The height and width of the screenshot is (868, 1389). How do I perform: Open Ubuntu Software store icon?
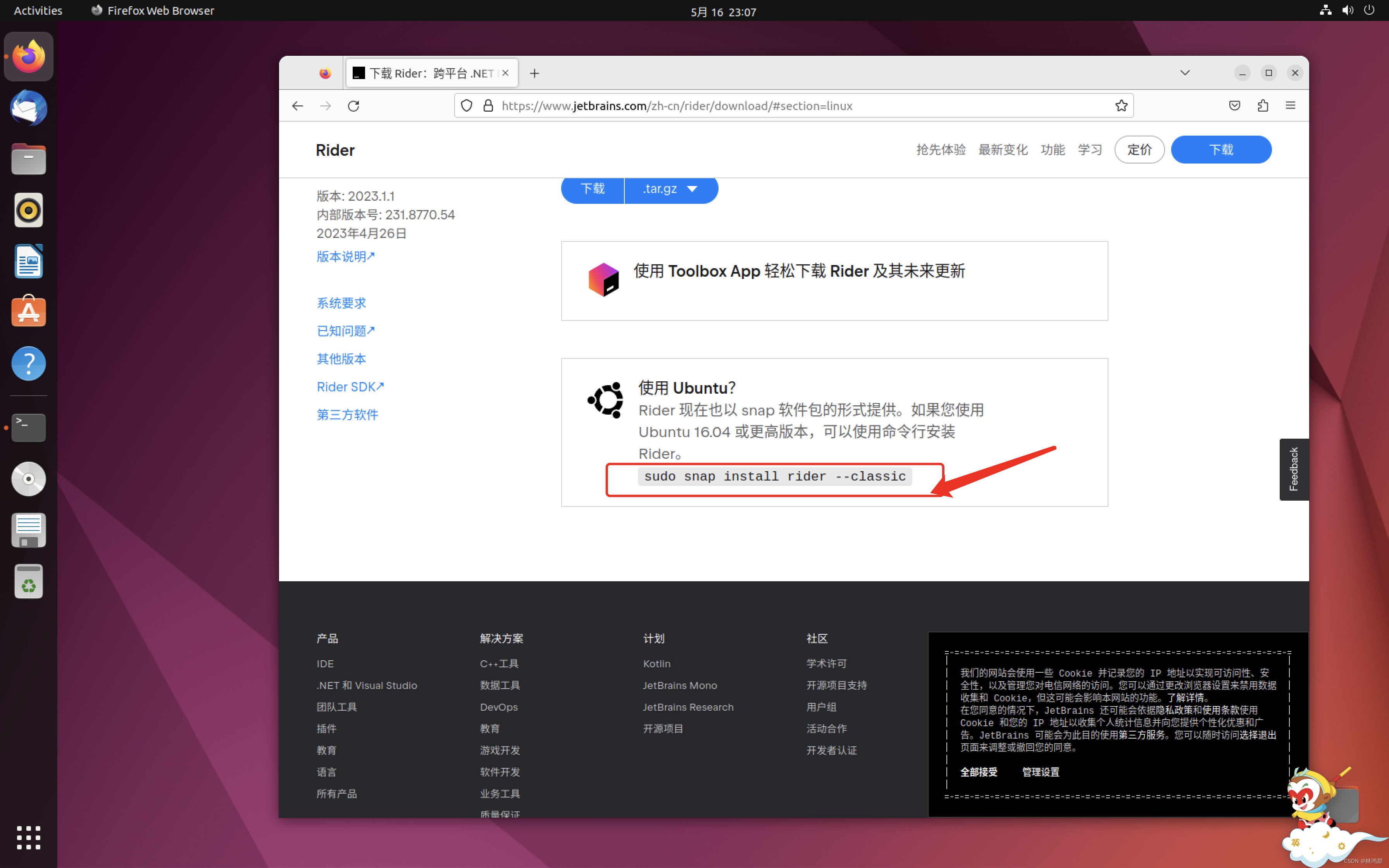pos(29,312)
